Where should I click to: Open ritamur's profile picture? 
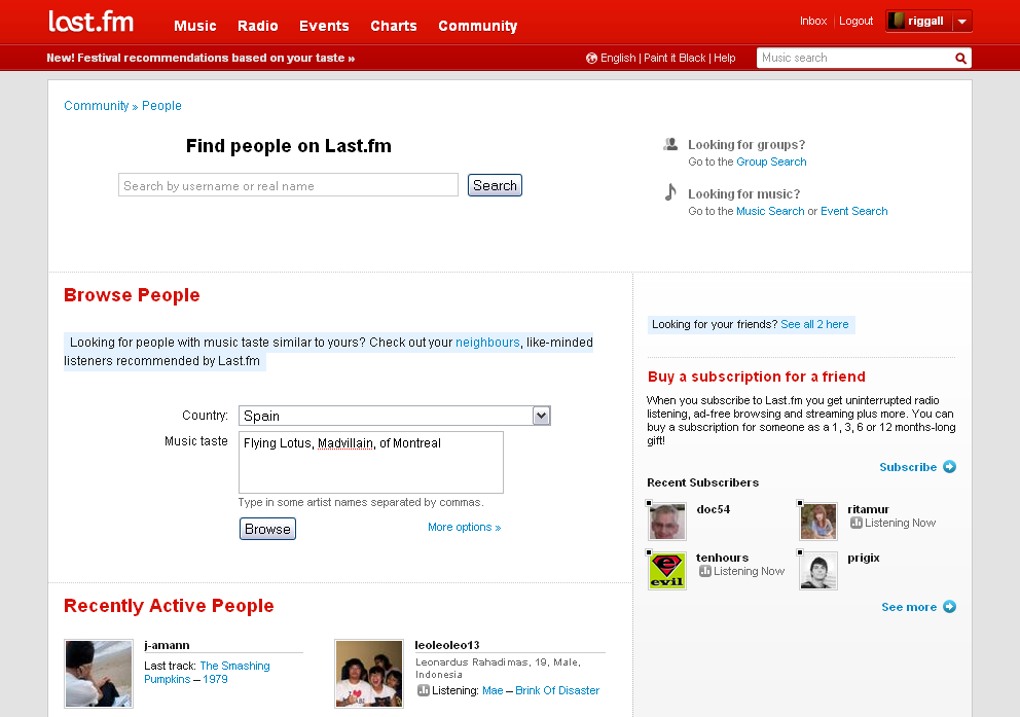818,521
